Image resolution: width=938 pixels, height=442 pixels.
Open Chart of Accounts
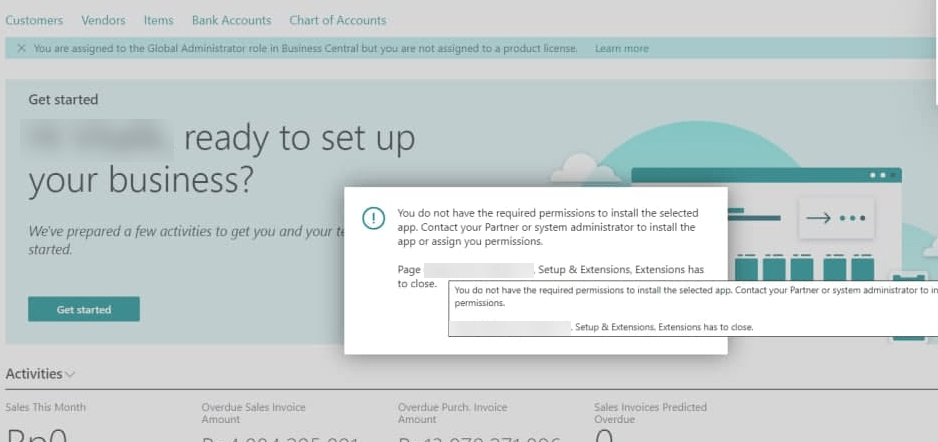[337, 20]
